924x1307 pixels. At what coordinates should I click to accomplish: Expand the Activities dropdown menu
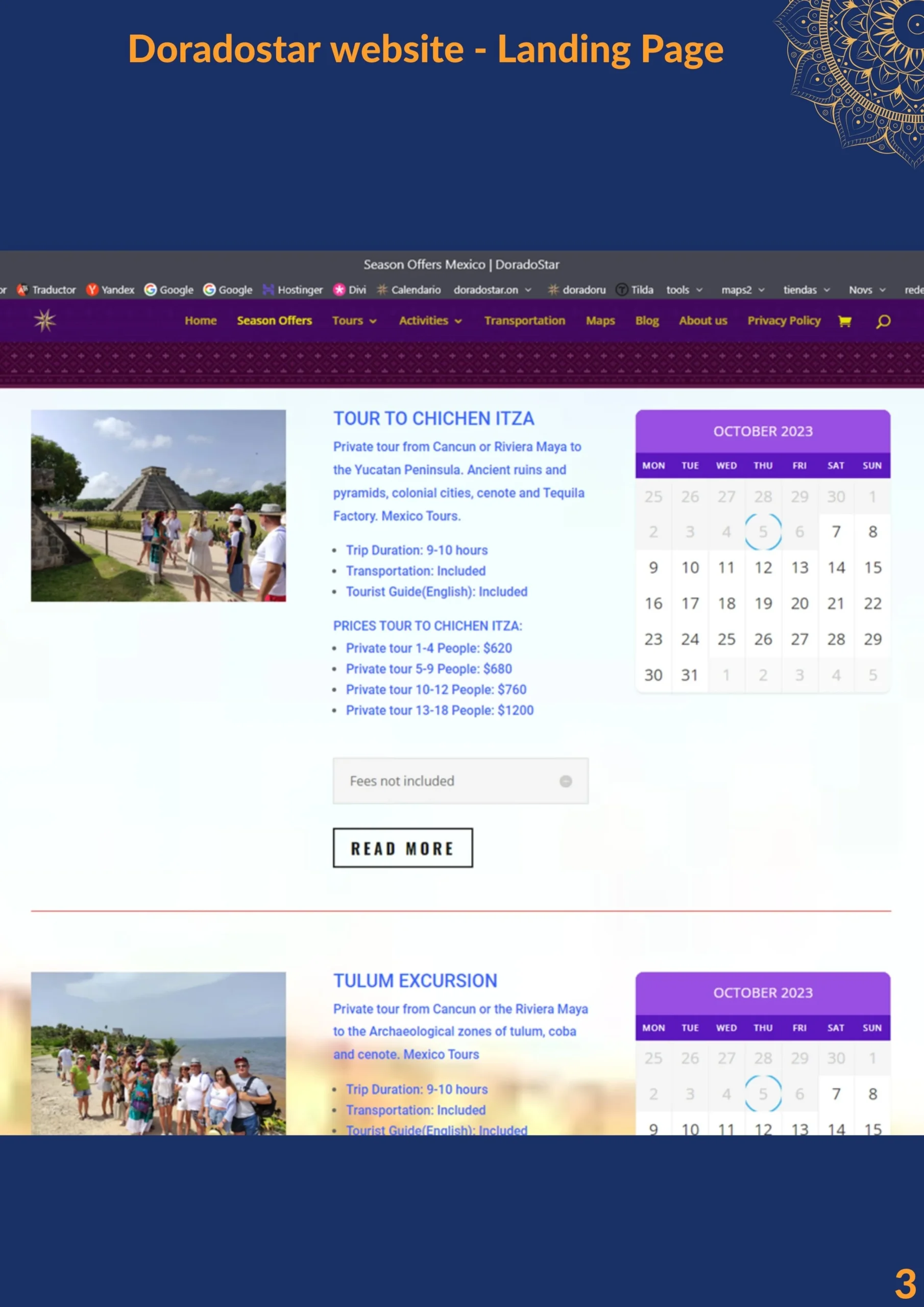[x=430, y=321]
